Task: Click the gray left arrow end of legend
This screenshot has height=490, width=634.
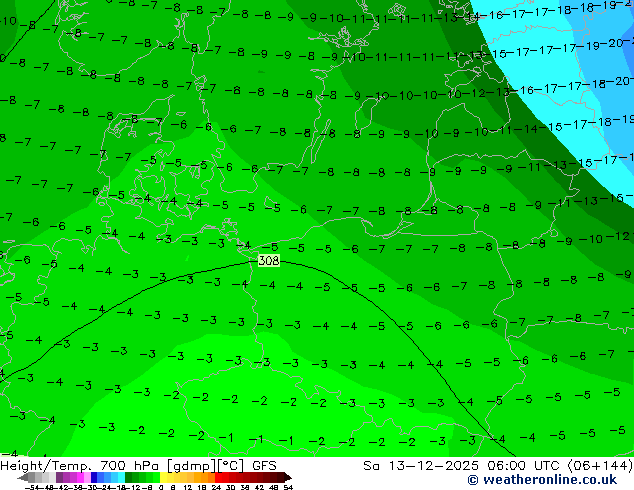Action: (x=23, y=478)
